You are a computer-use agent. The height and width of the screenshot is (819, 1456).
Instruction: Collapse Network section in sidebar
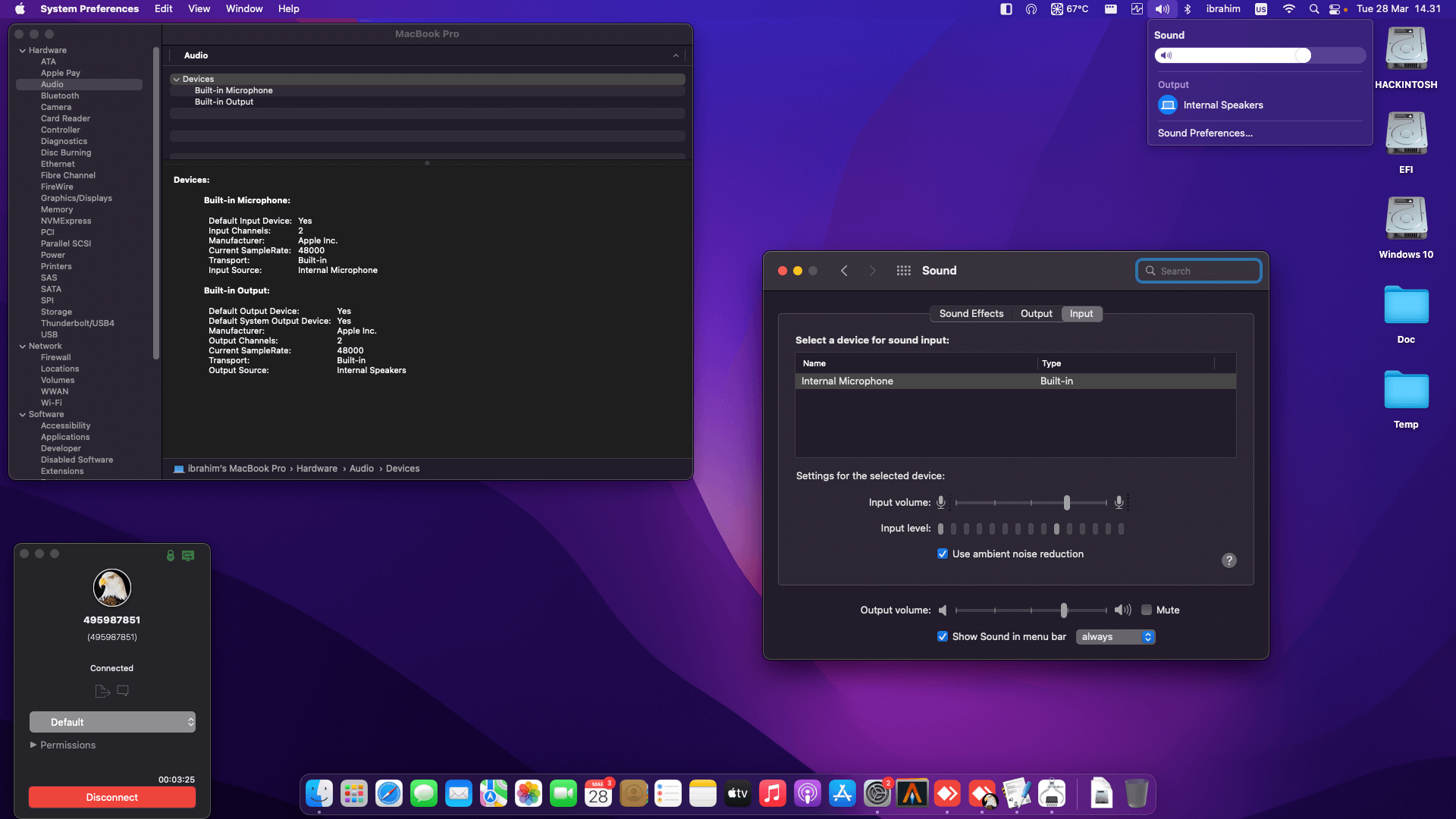pyautogui.click(x=22, y=347)
